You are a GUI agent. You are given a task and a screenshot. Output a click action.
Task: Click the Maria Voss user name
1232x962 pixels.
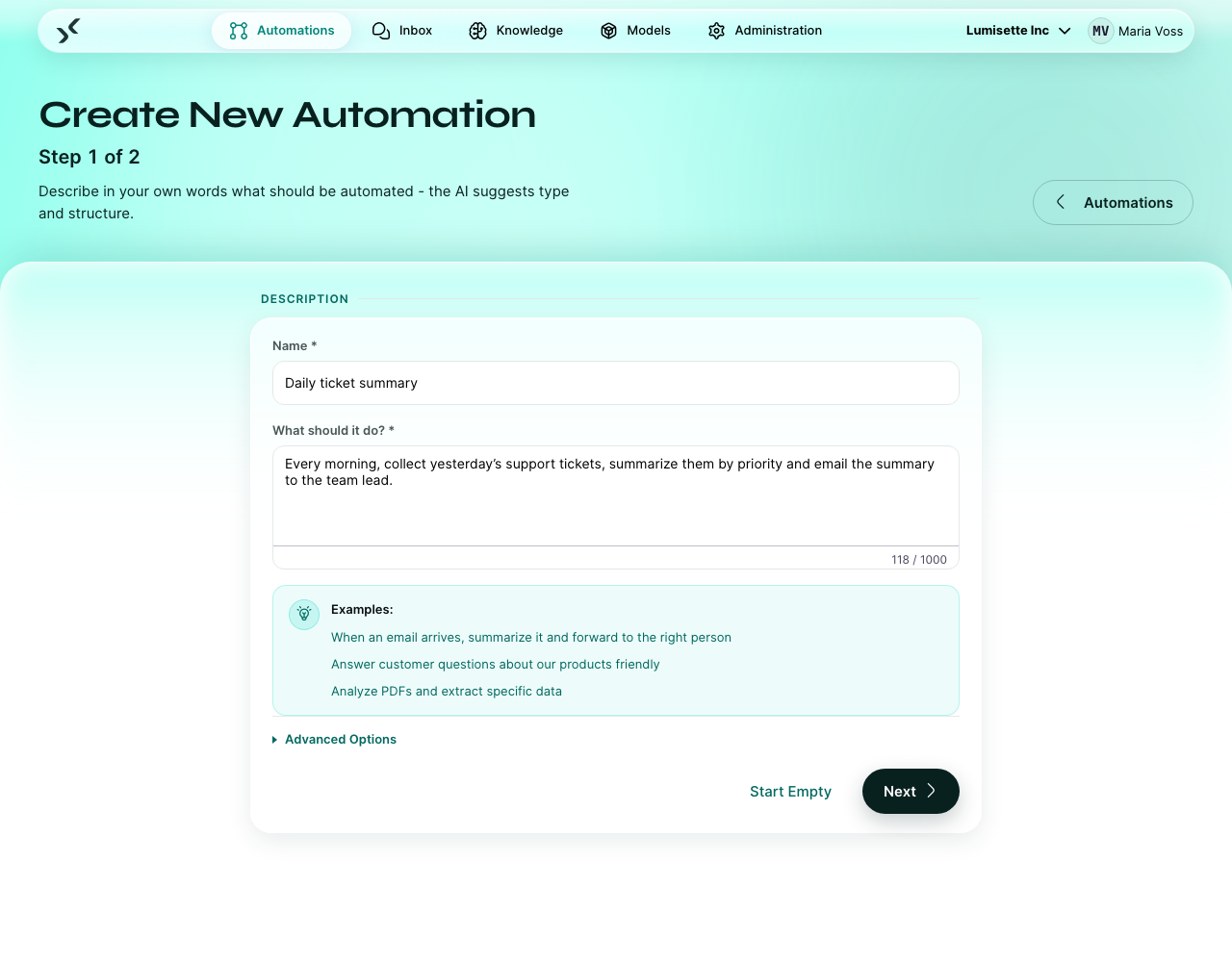tap(1150, 31)
